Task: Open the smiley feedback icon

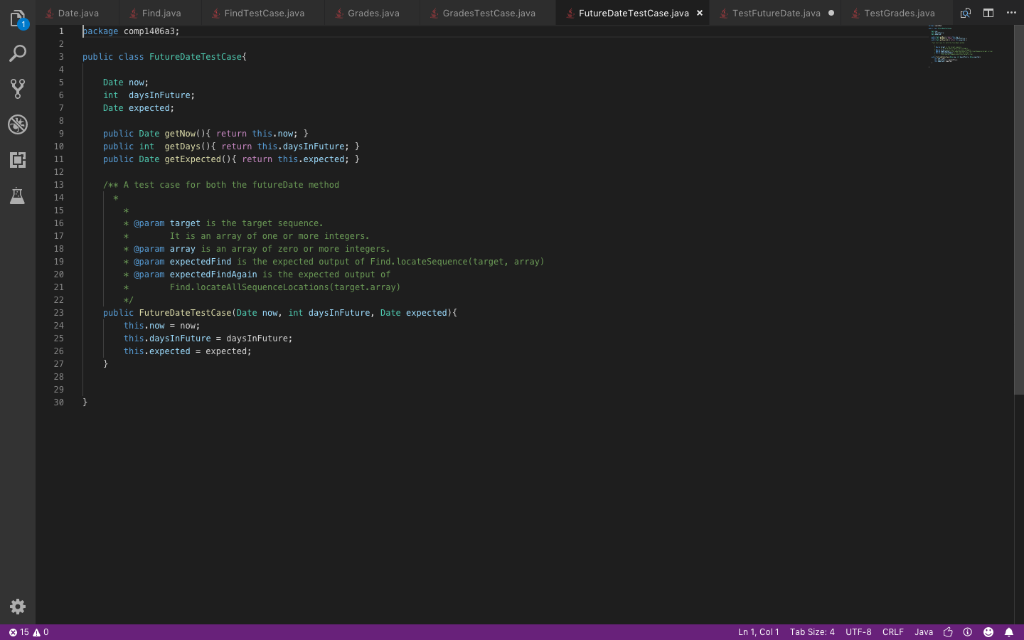Action: pos(988,632)
